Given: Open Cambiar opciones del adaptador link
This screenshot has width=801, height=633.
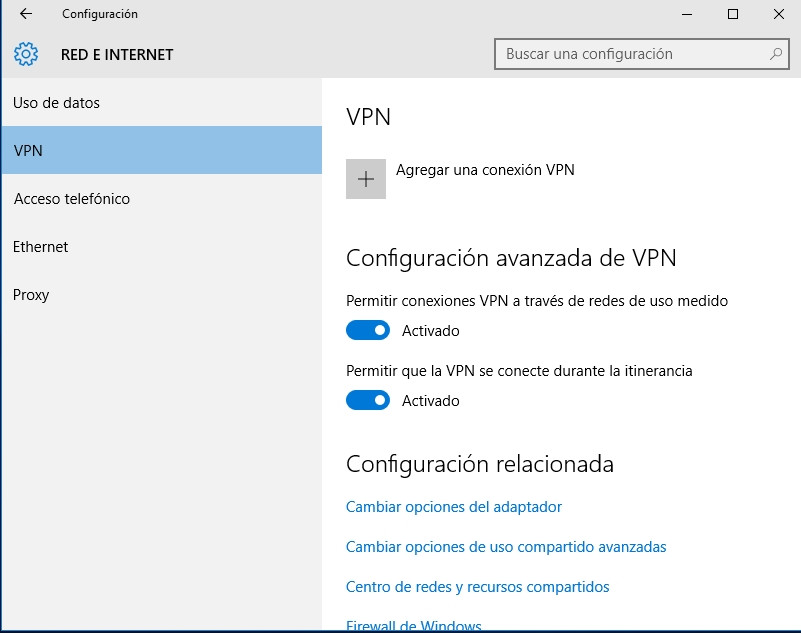Looking at the screenshot, I should pos(454,507).
